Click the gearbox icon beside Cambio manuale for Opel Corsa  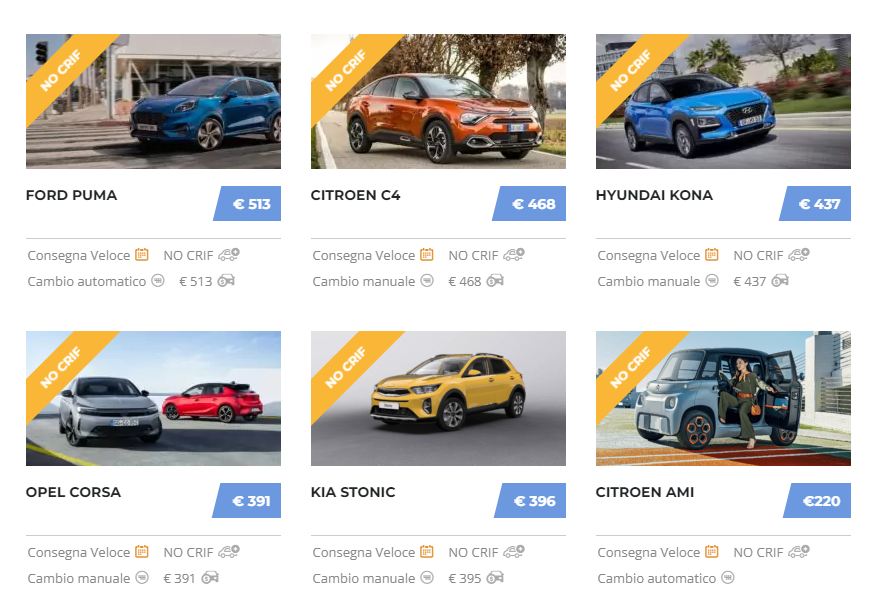click(143, 578)
